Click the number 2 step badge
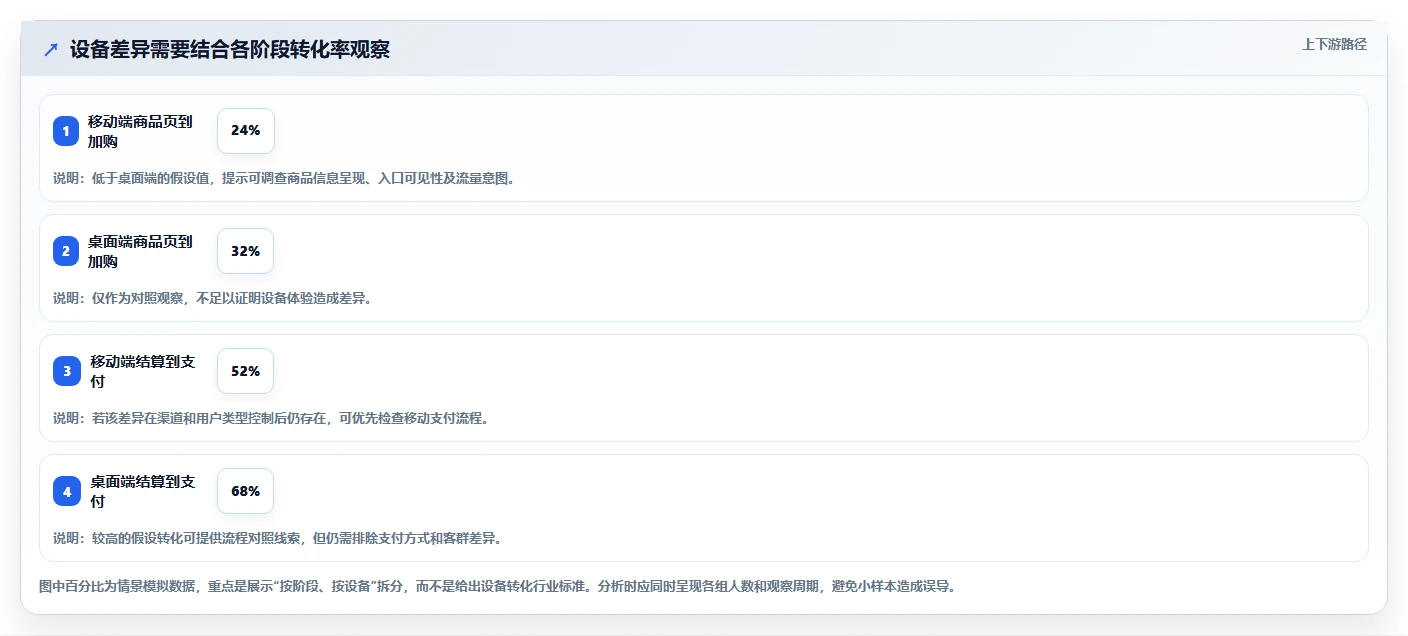 [x=66, y=251]
